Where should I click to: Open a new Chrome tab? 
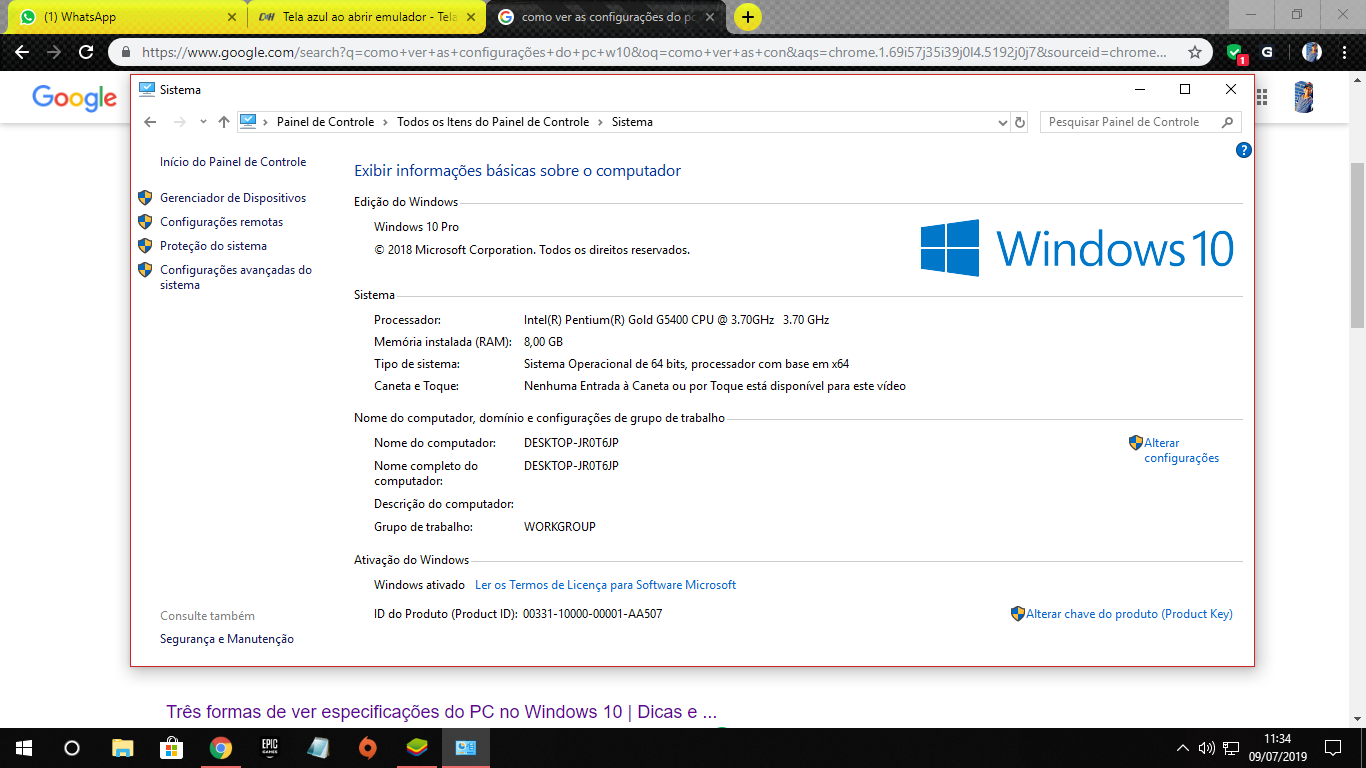747,17
